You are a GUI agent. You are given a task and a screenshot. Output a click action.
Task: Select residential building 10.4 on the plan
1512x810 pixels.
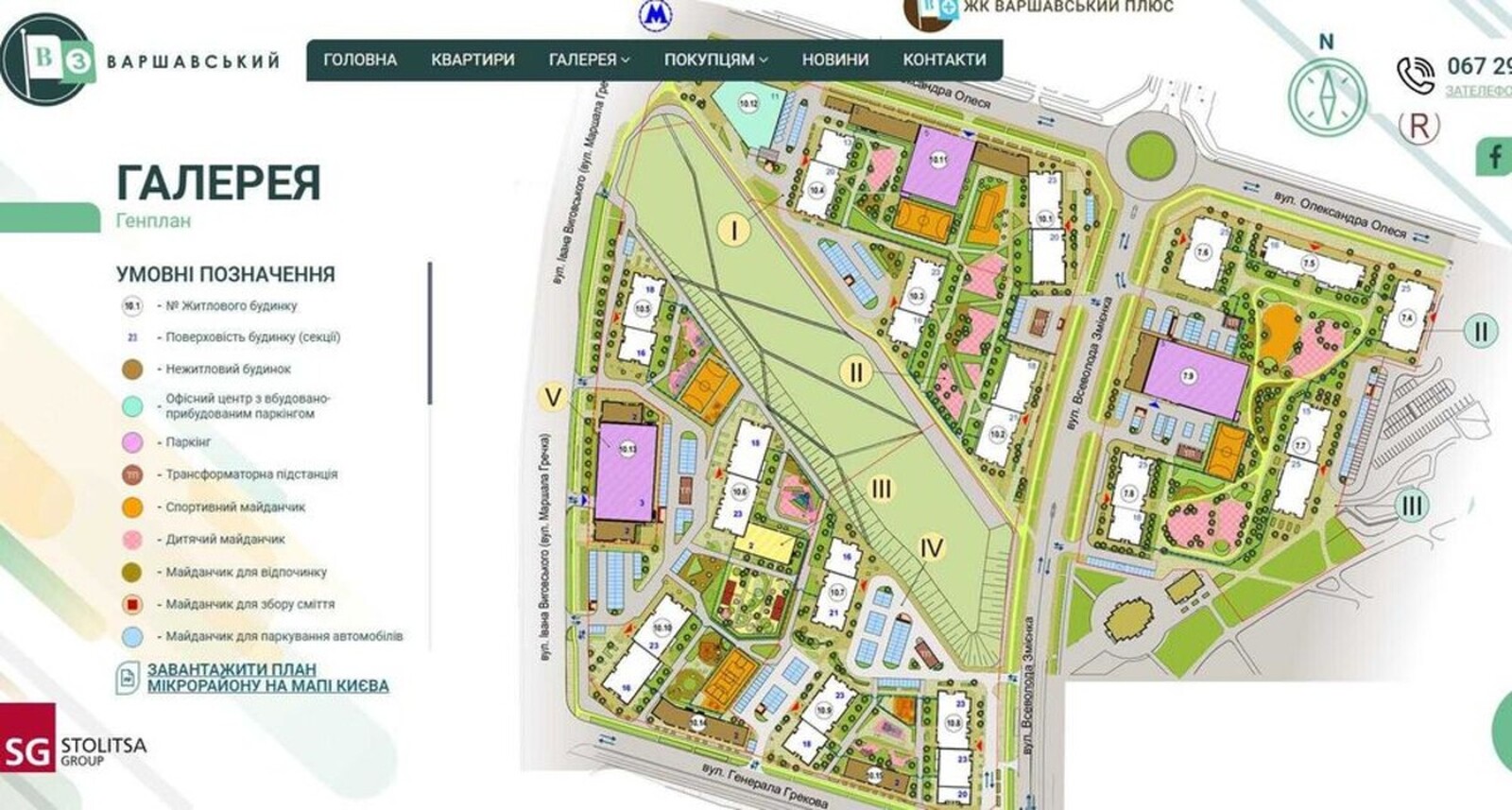[x=816, y=190]
